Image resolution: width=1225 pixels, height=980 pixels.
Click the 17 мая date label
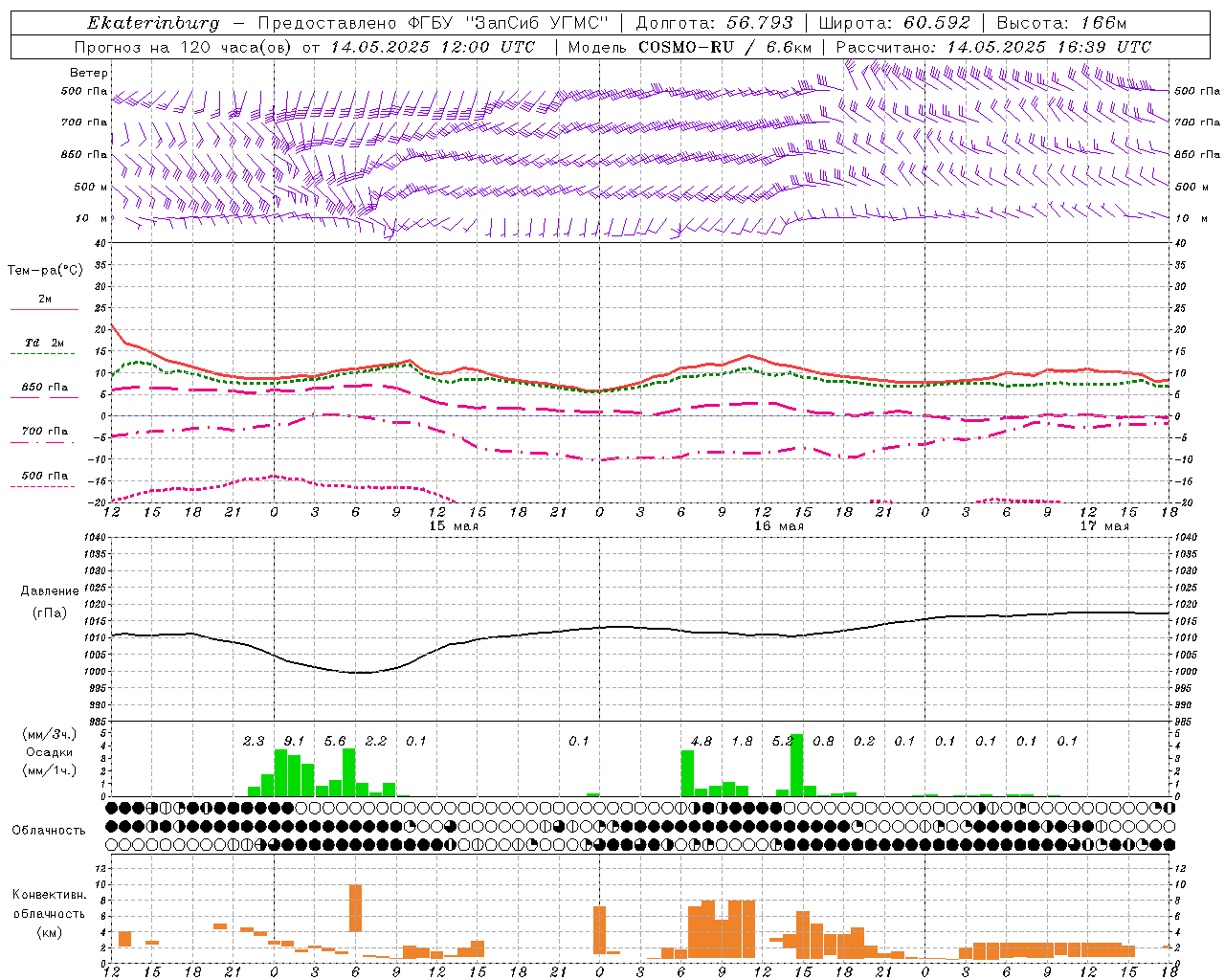point(1104,525)
